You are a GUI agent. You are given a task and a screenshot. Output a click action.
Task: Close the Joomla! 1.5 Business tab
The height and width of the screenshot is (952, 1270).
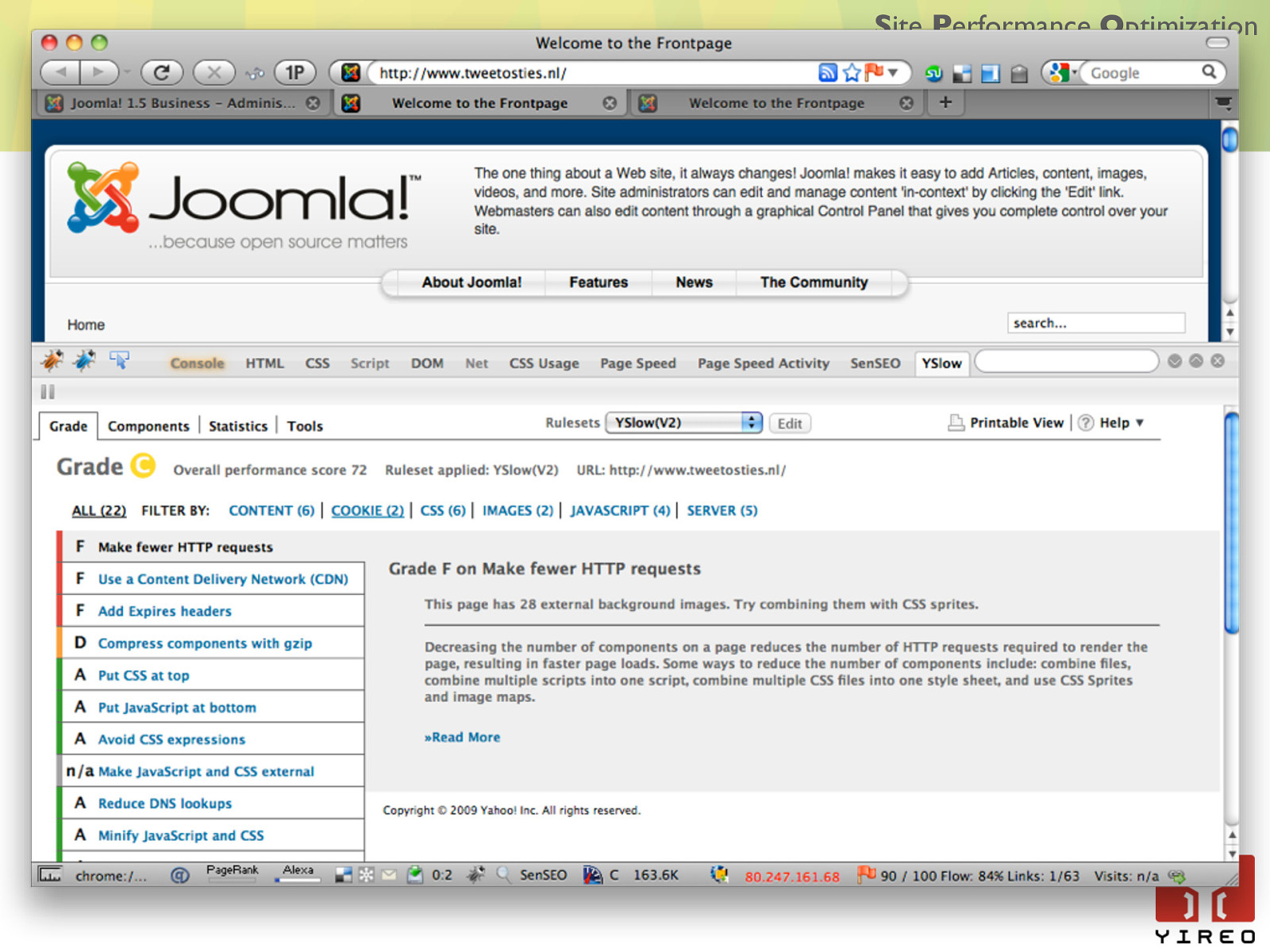(314, 103)
